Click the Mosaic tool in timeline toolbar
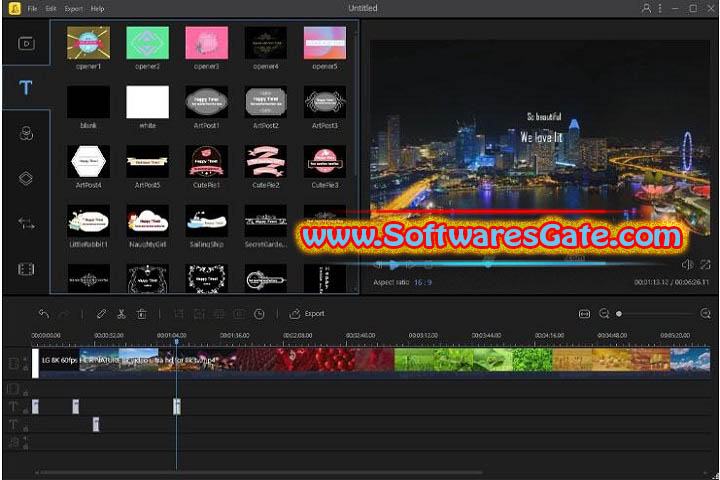The image size is (720, 480). point(219,314)
